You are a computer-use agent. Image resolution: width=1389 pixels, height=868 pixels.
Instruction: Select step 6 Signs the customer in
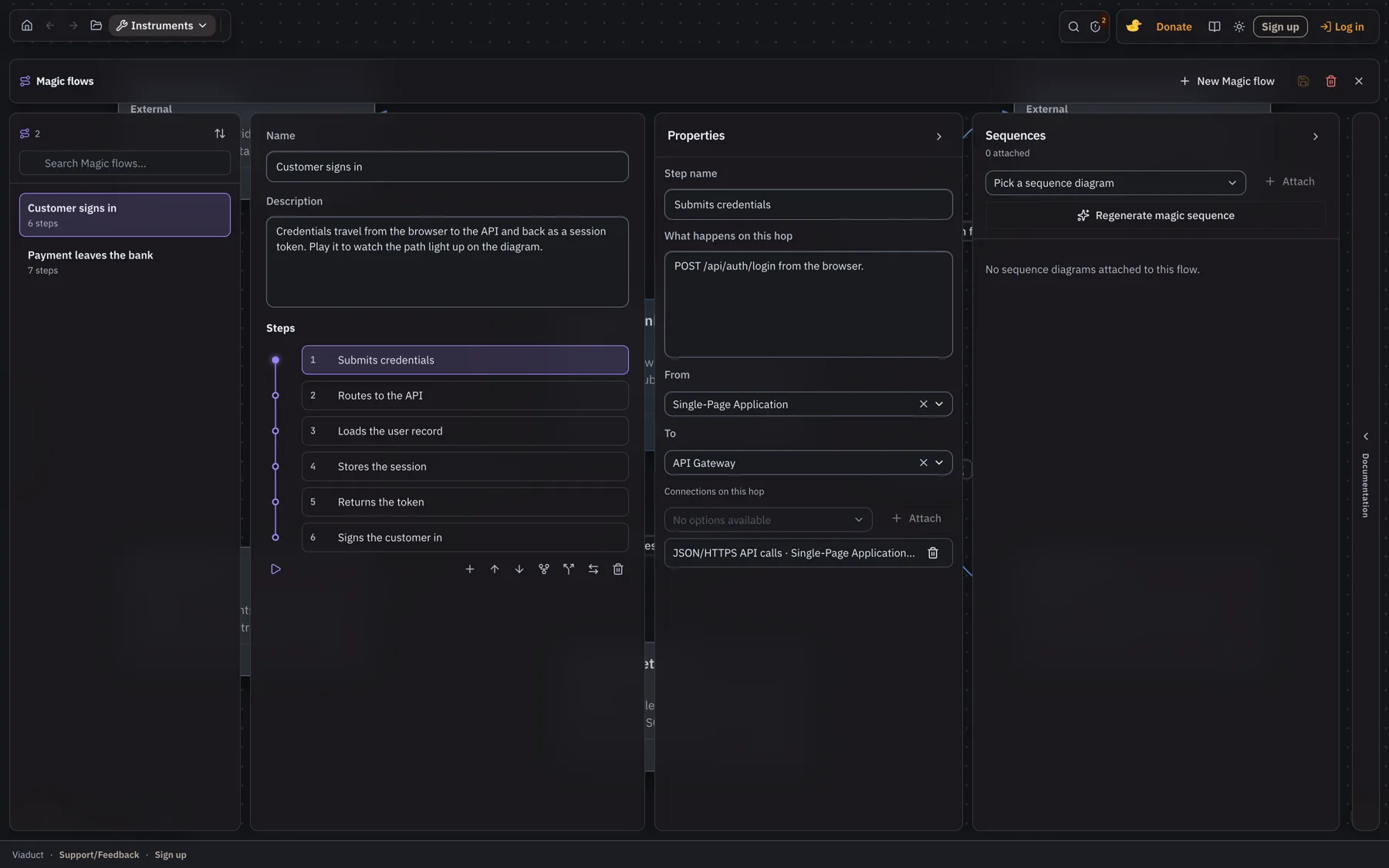point(465,537)
